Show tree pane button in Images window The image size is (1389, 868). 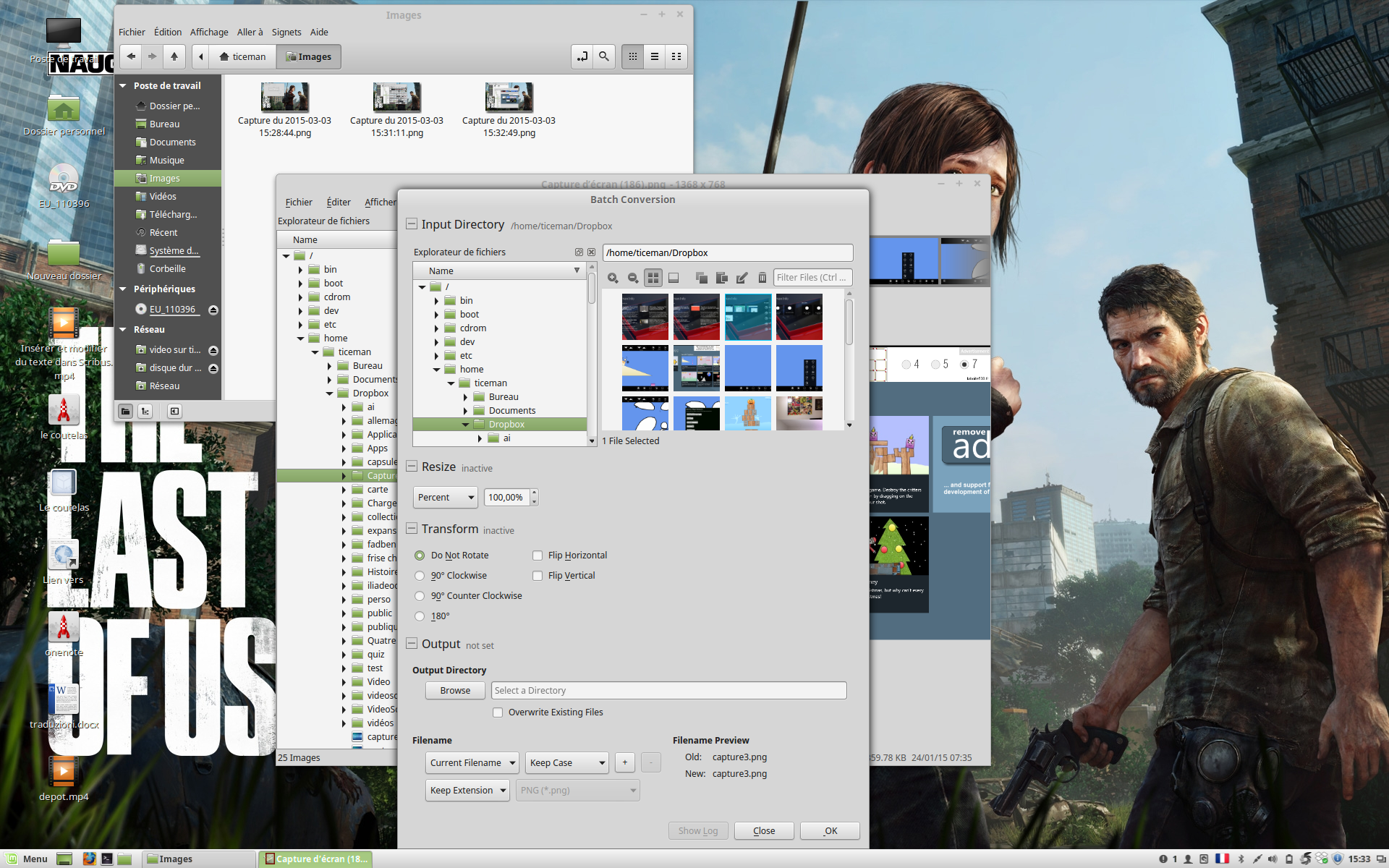tap(145, 411)
